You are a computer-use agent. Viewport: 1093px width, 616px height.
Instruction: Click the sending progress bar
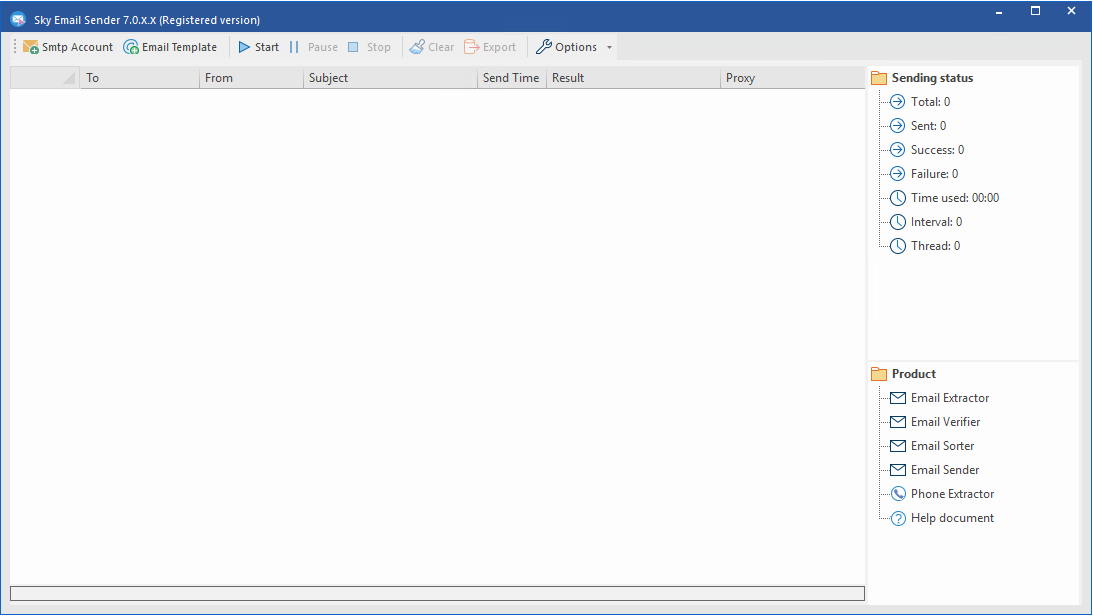(x=437, y=594)
